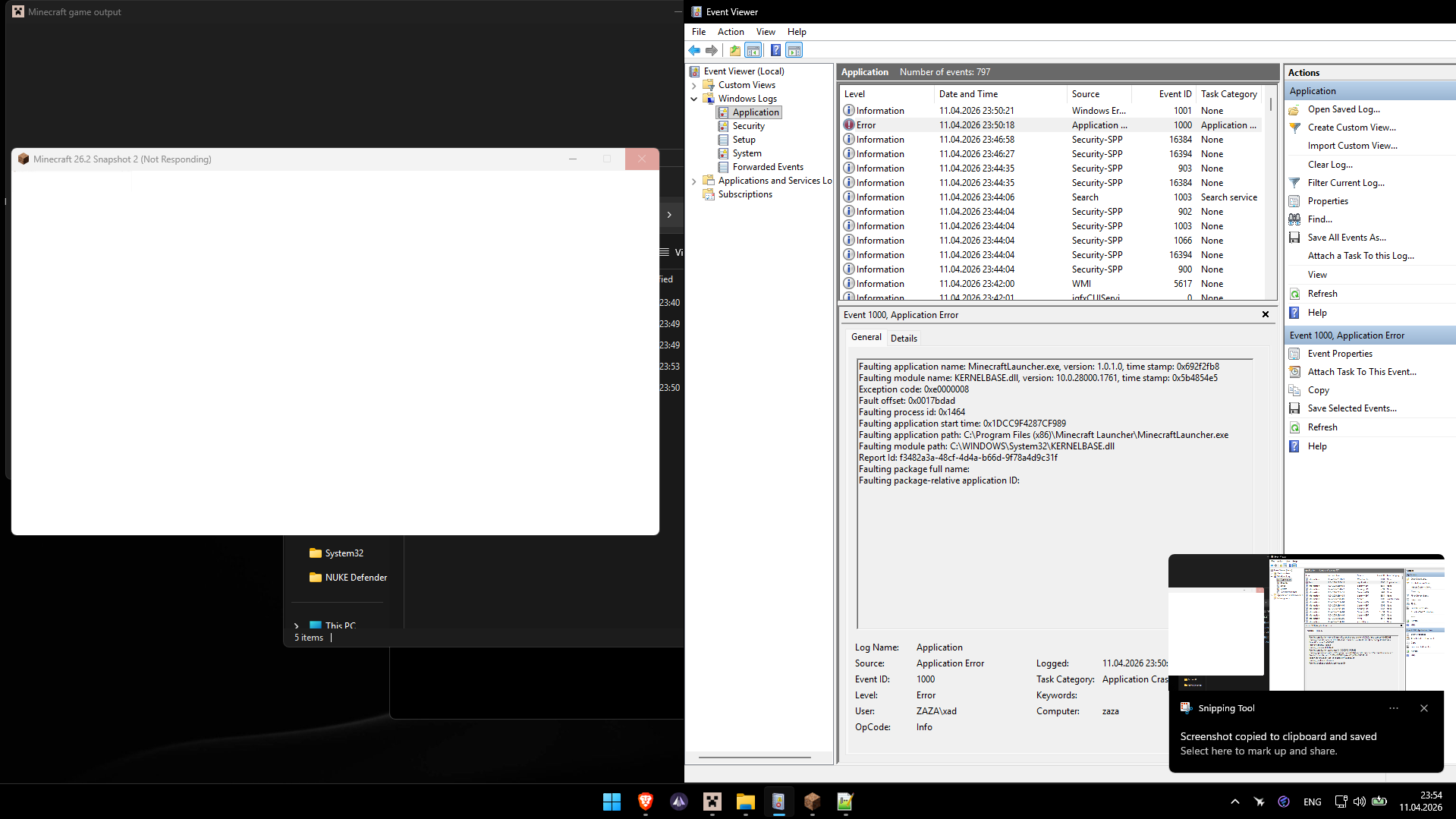This screenshot has width=1456, height=819.
Task: Click the blue Help toolbar icon
Action: (x=775, y=50)
